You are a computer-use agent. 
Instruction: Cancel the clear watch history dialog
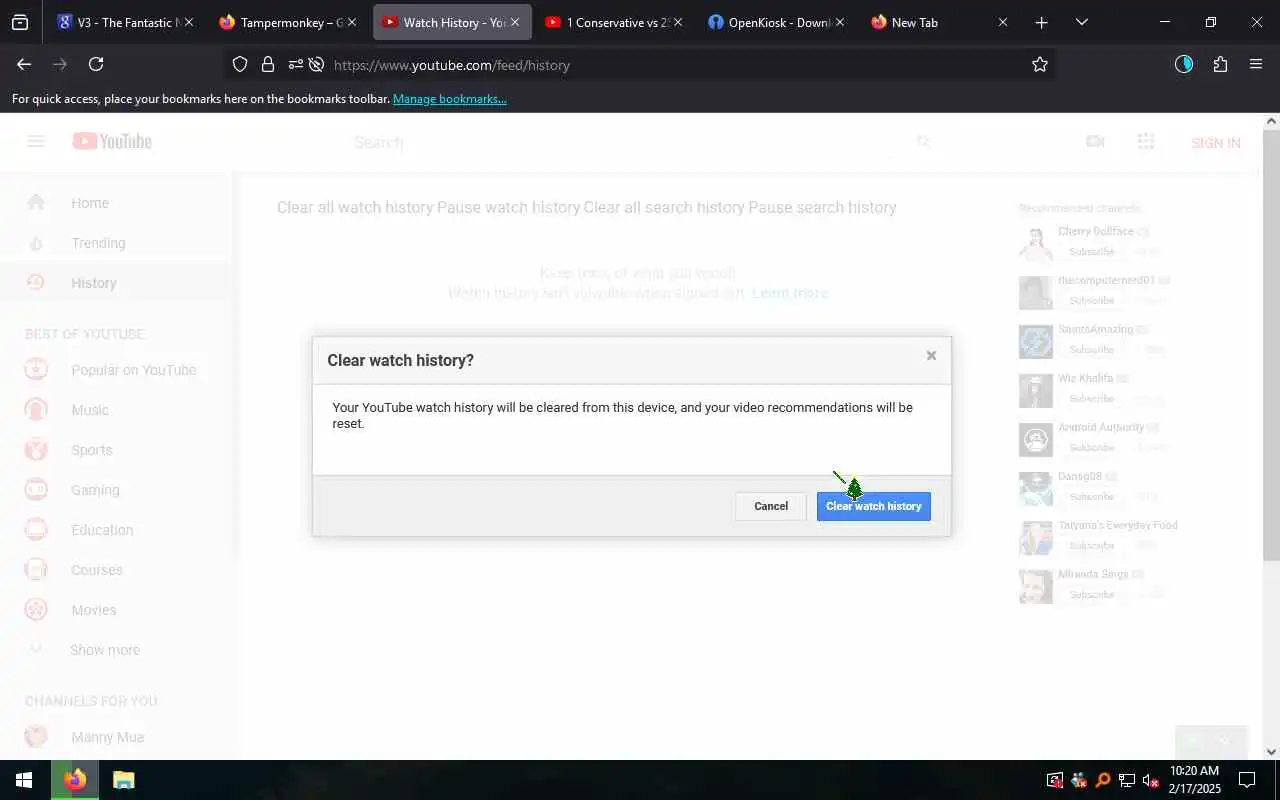click(770, 506)
